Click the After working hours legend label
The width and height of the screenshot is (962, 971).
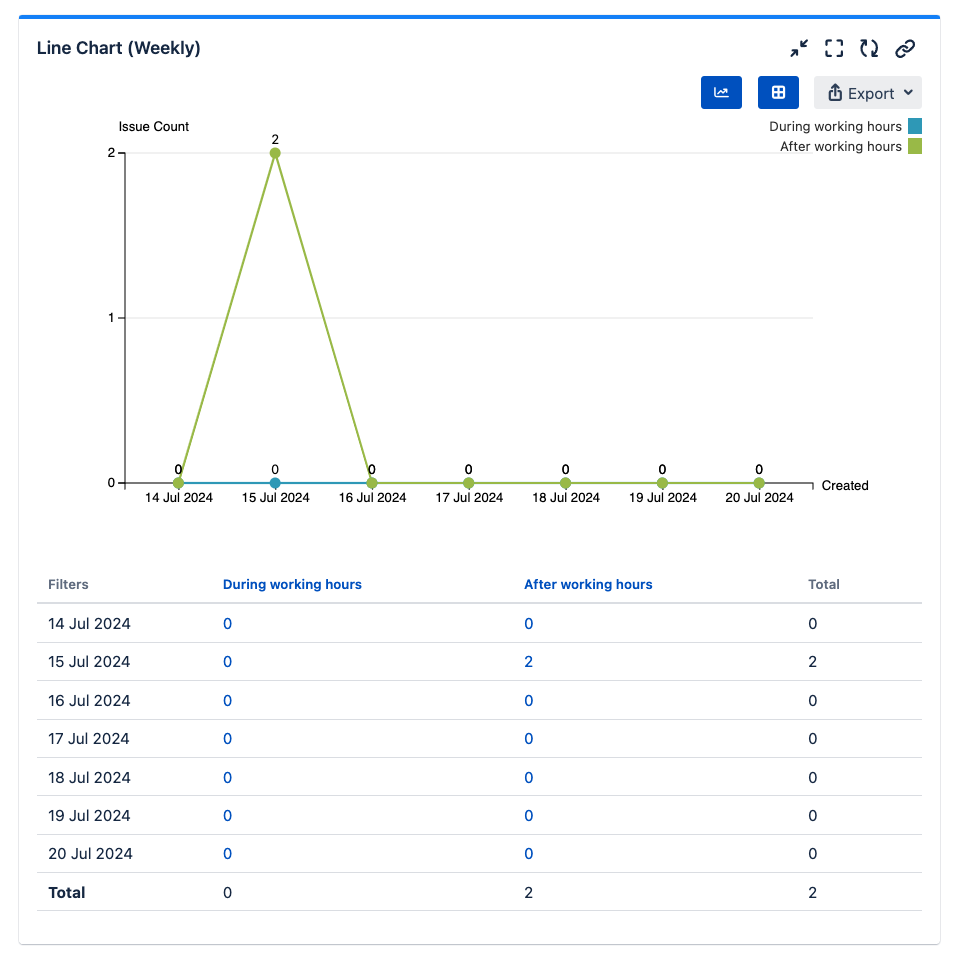840,147
